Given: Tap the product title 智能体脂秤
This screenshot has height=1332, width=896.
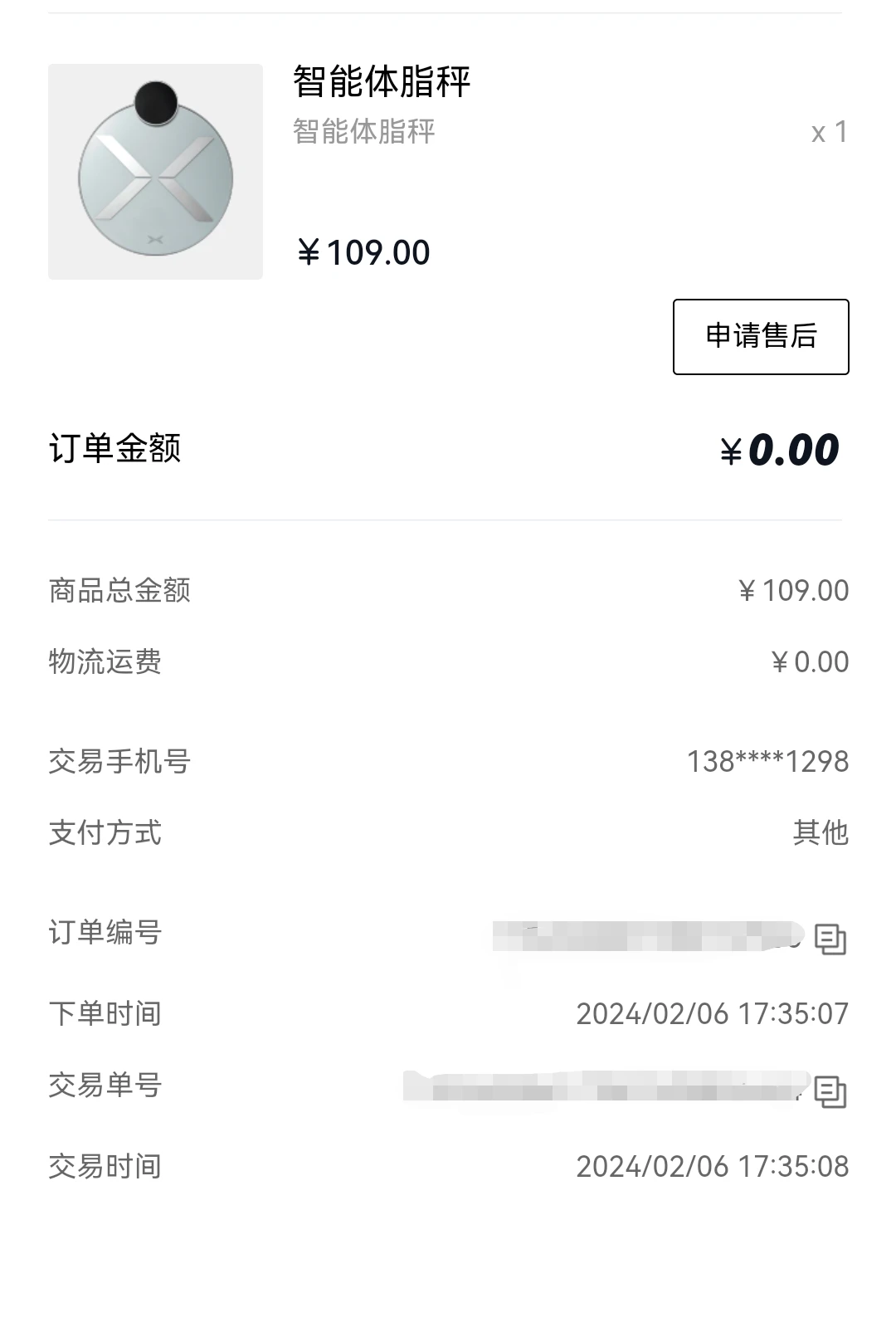Looking at the screenshot, I should 382,81.
